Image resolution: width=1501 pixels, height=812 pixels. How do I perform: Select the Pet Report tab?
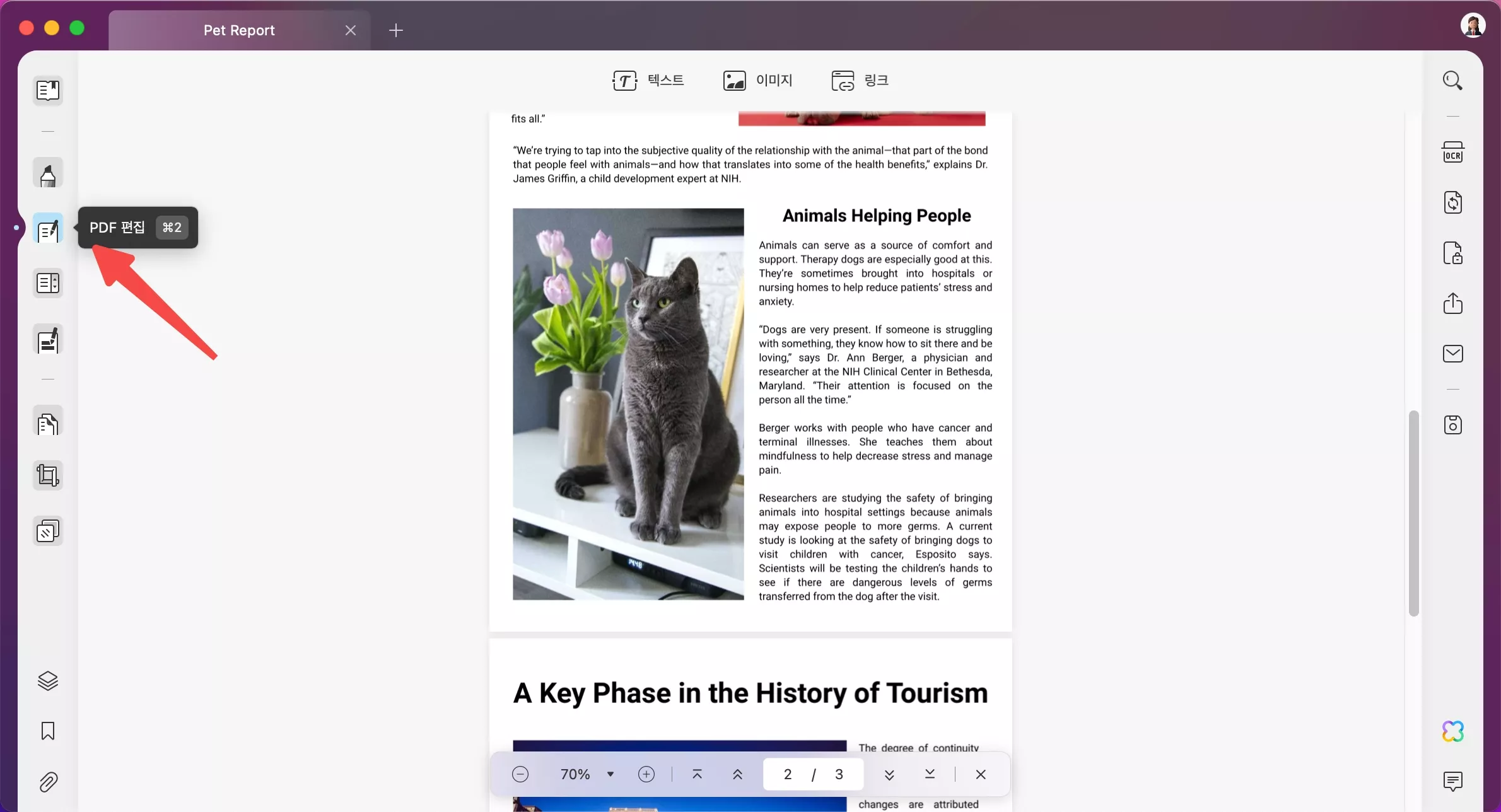click(239, 30)
